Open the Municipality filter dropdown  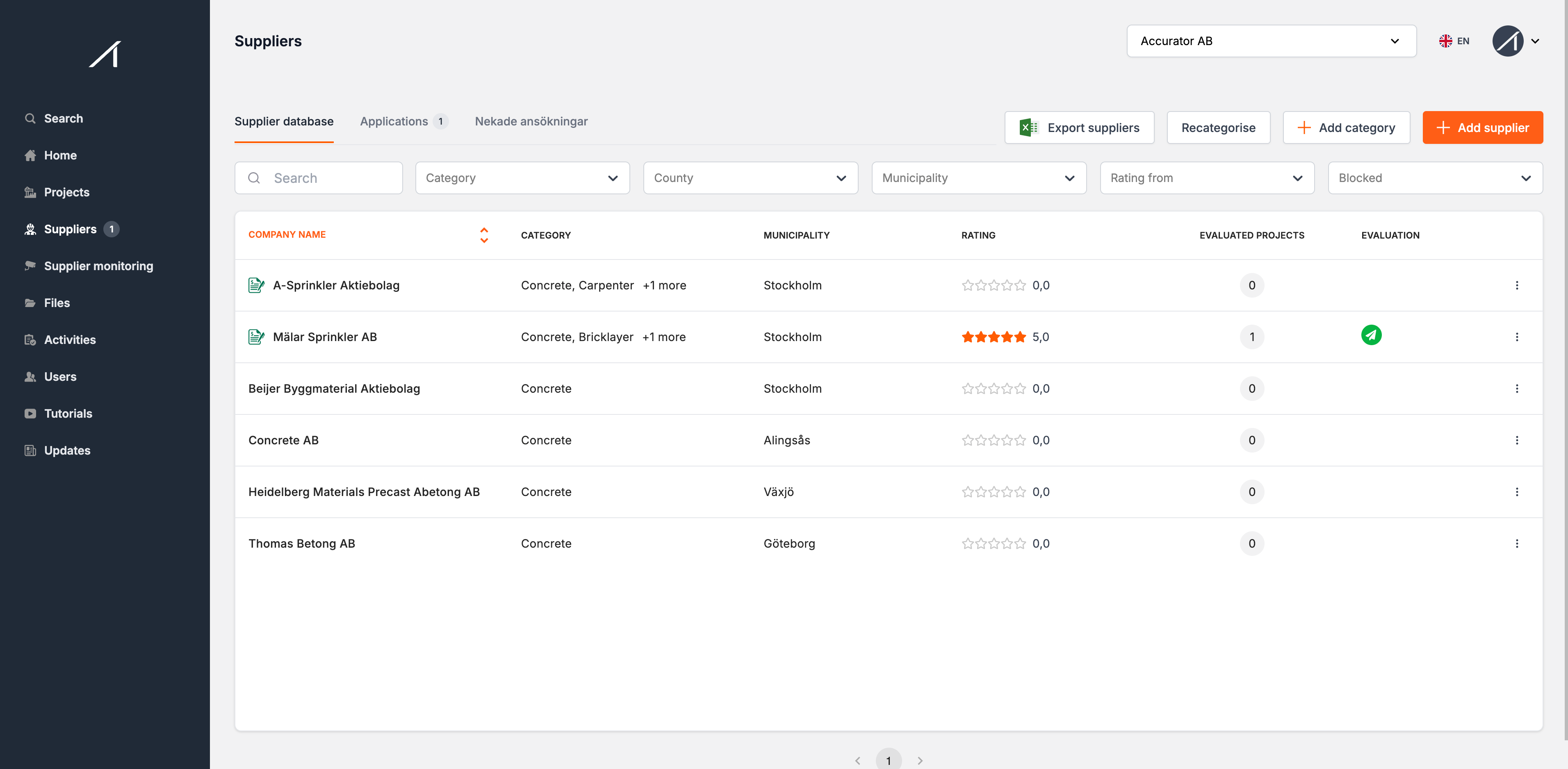[979, 177]
